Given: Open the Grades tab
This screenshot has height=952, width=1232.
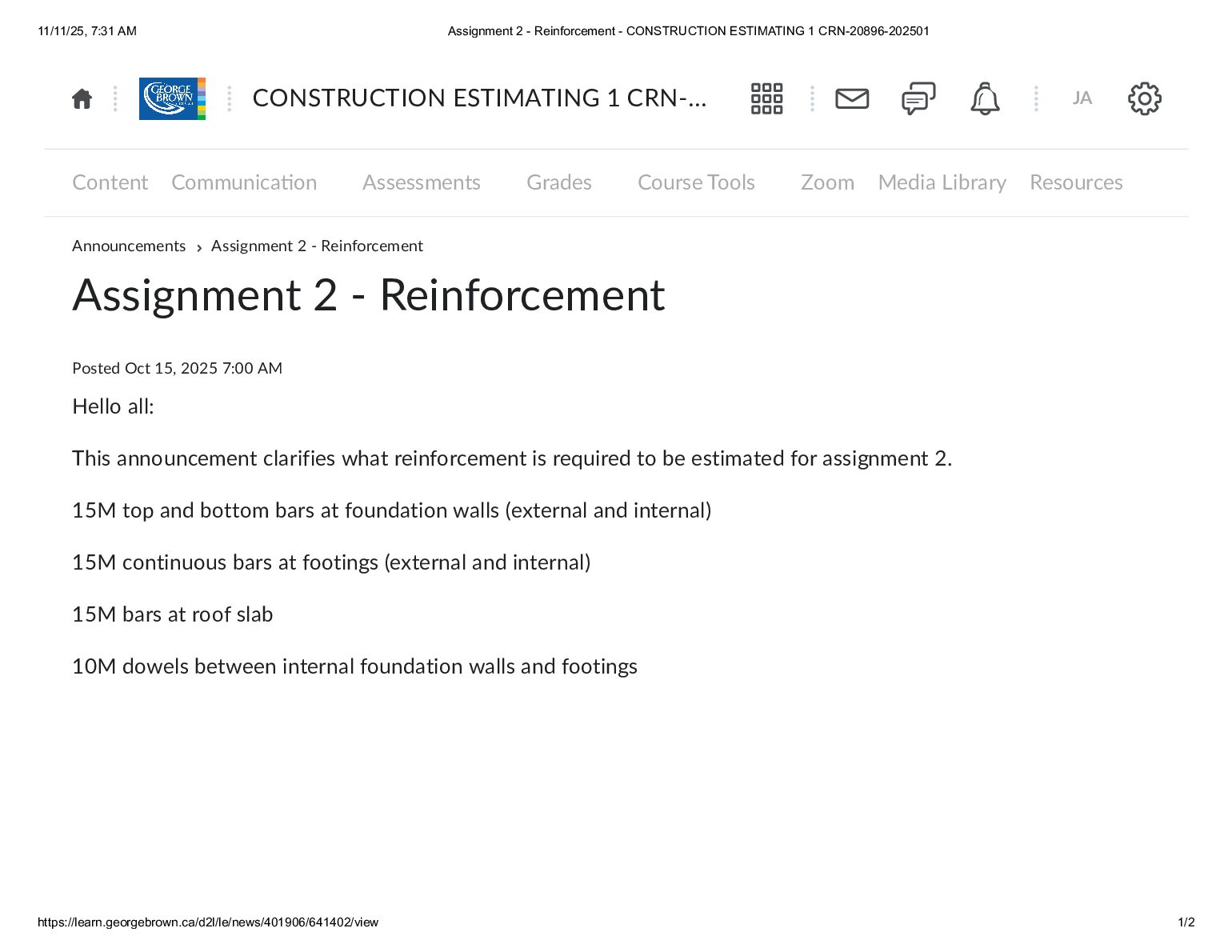Looking at the screenshot, I should 559,182.
